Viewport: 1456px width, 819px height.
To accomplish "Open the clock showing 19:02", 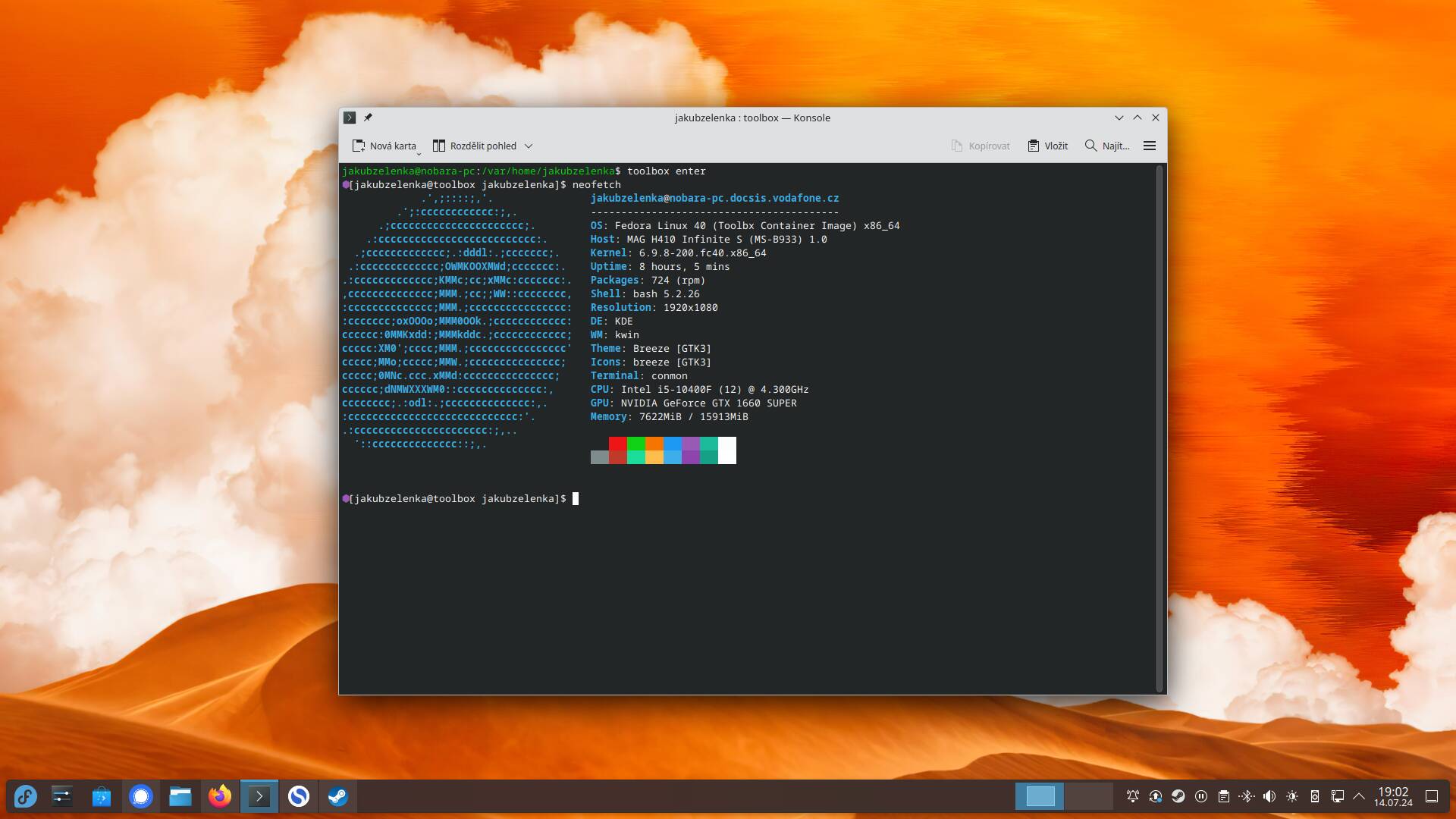I will [x=1394, y=797].
